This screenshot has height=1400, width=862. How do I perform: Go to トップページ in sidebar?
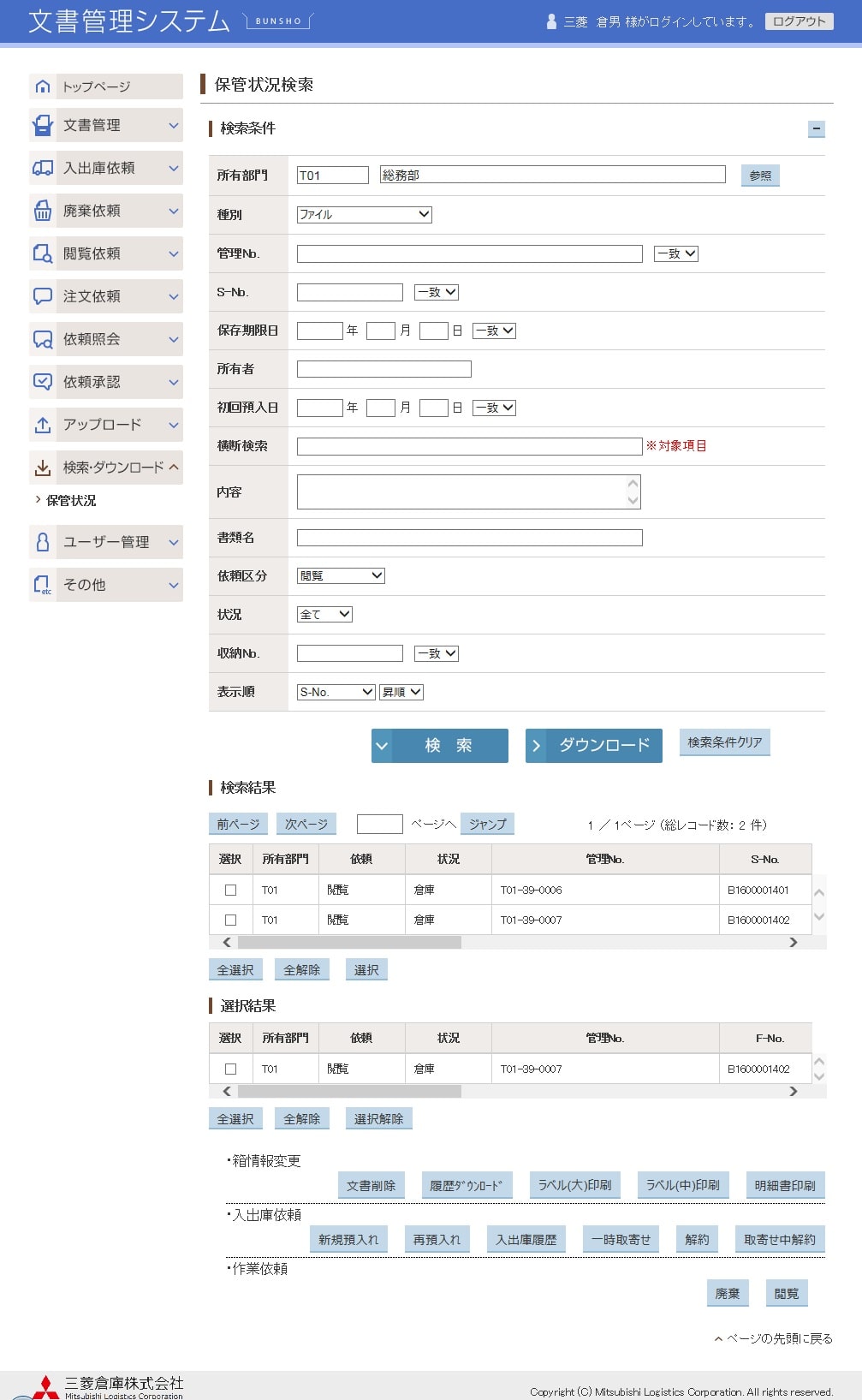pyautogui.click(x=106, y=86)
